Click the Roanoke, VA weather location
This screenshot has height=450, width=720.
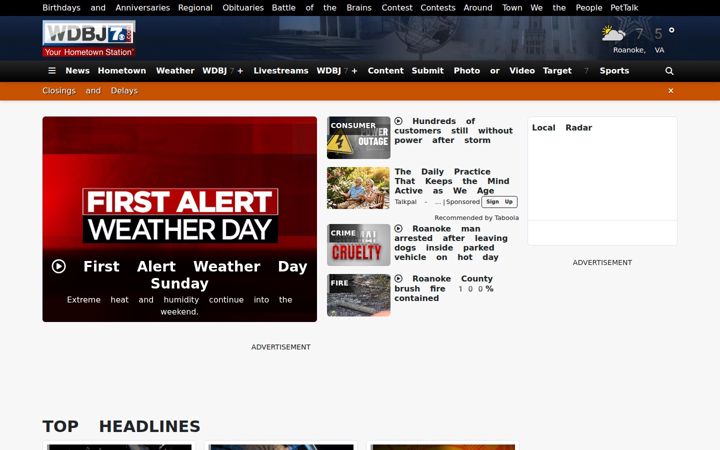click(639, 50)
